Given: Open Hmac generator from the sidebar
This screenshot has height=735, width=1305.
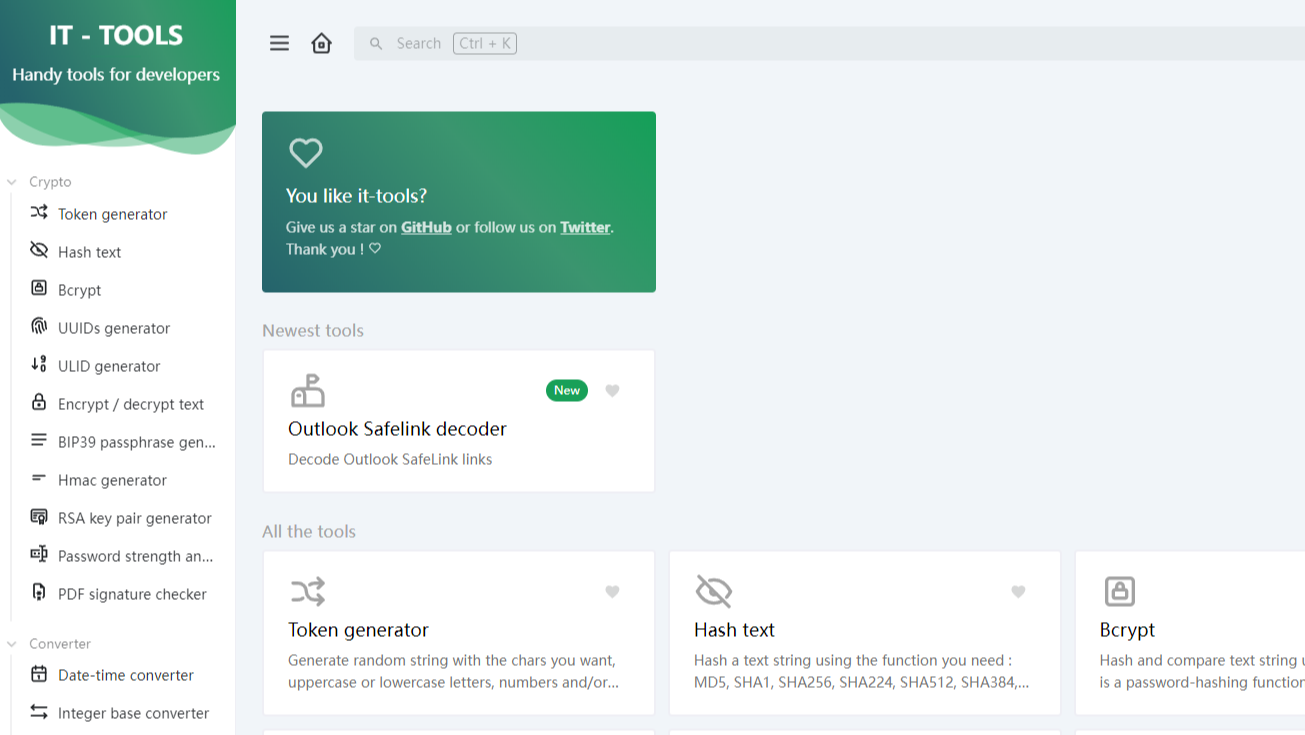Looking at the screenshot, I should coord(112,480).
